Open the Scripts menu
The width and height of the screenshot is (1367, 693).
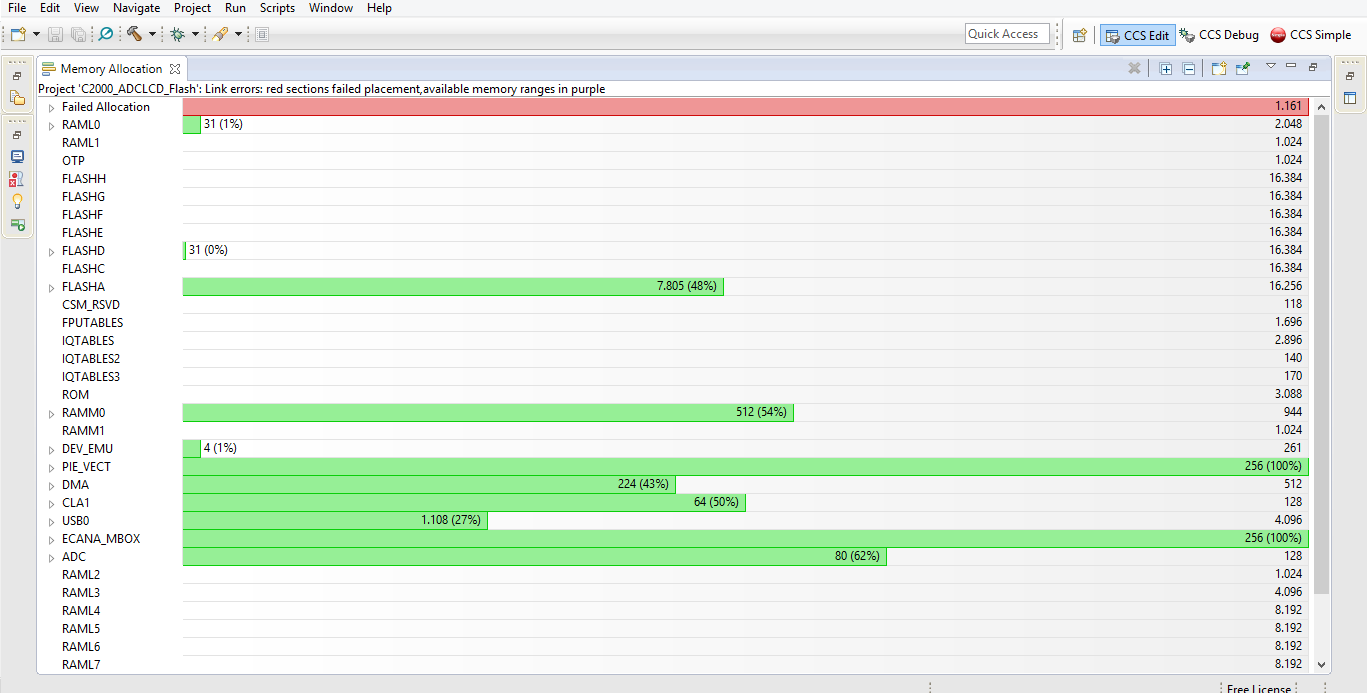click(277, 8)
